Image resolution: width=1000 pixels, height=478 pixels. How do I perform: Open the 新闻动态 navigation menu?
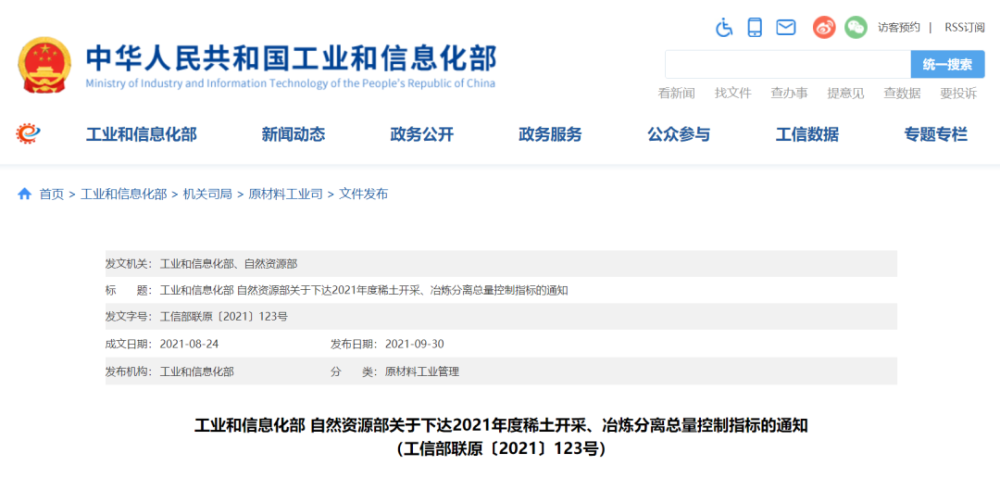[293, 134]
